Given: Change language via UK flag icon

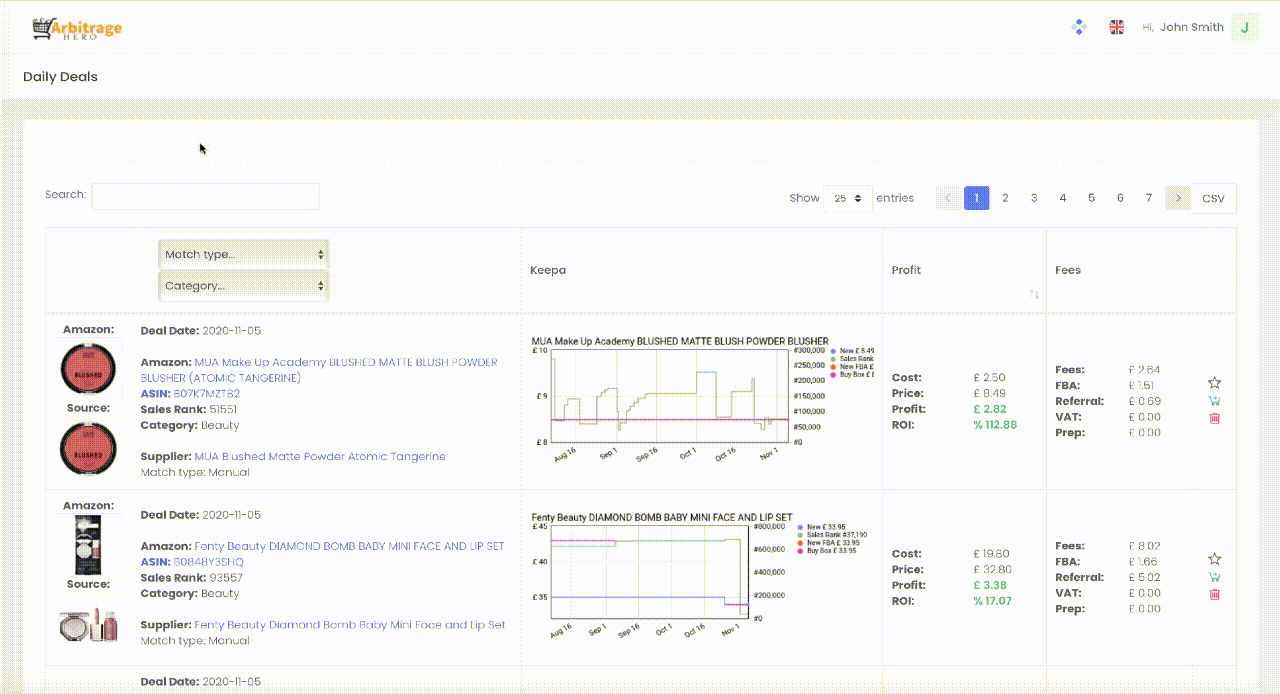Looking at the screenshot, I should point(1117,27).
